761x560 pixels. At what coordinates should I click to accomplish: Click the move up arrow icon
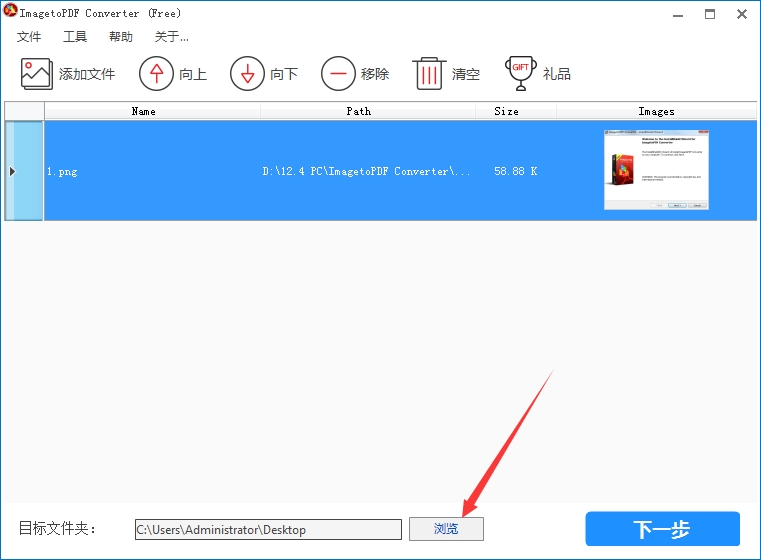pos(156,74)
